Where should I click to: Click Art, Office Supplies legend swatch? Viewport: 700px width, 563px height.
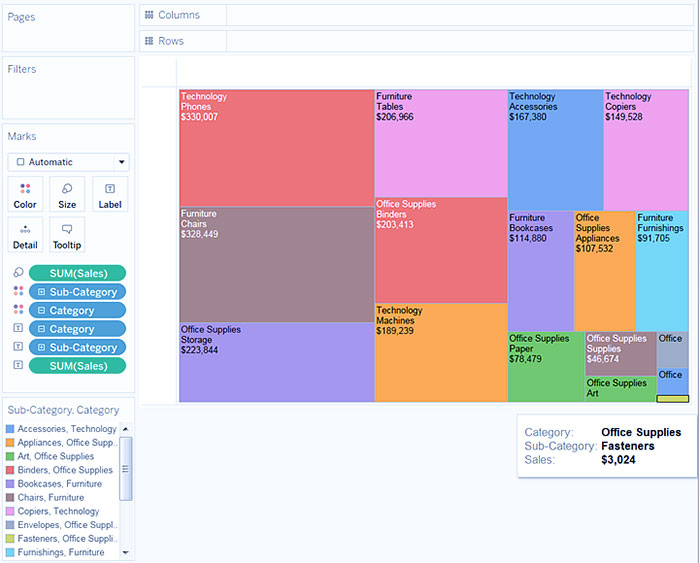click(10, 456)
